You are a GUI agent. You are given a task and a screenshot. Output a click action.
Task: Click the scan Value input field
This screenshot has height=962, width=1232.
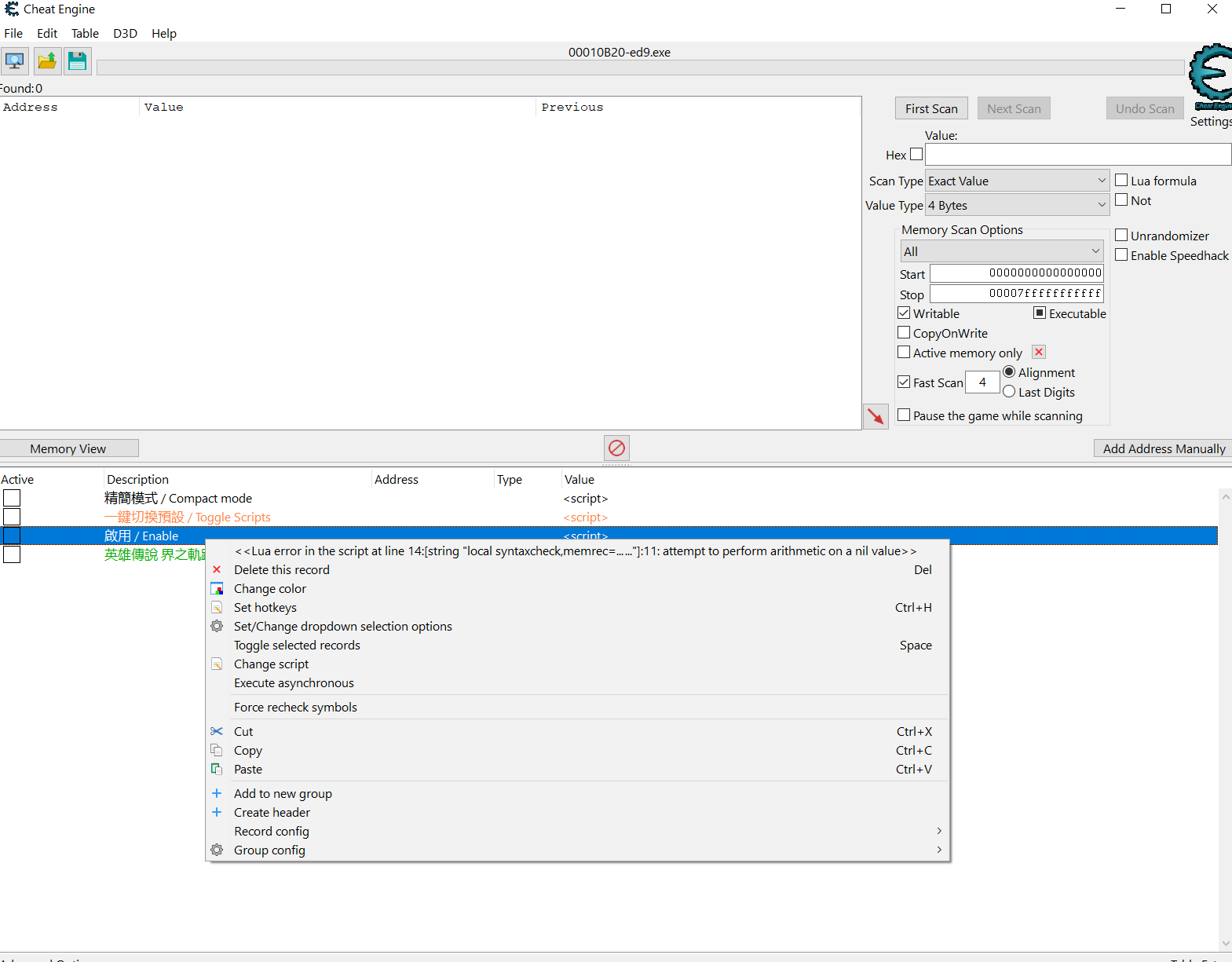(x=1078, y=155)
